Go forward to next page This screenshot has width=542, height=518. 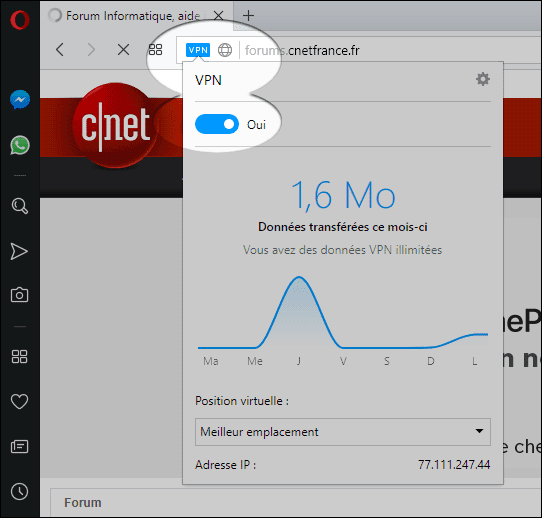pyautogui.click(x=91, y=50)
